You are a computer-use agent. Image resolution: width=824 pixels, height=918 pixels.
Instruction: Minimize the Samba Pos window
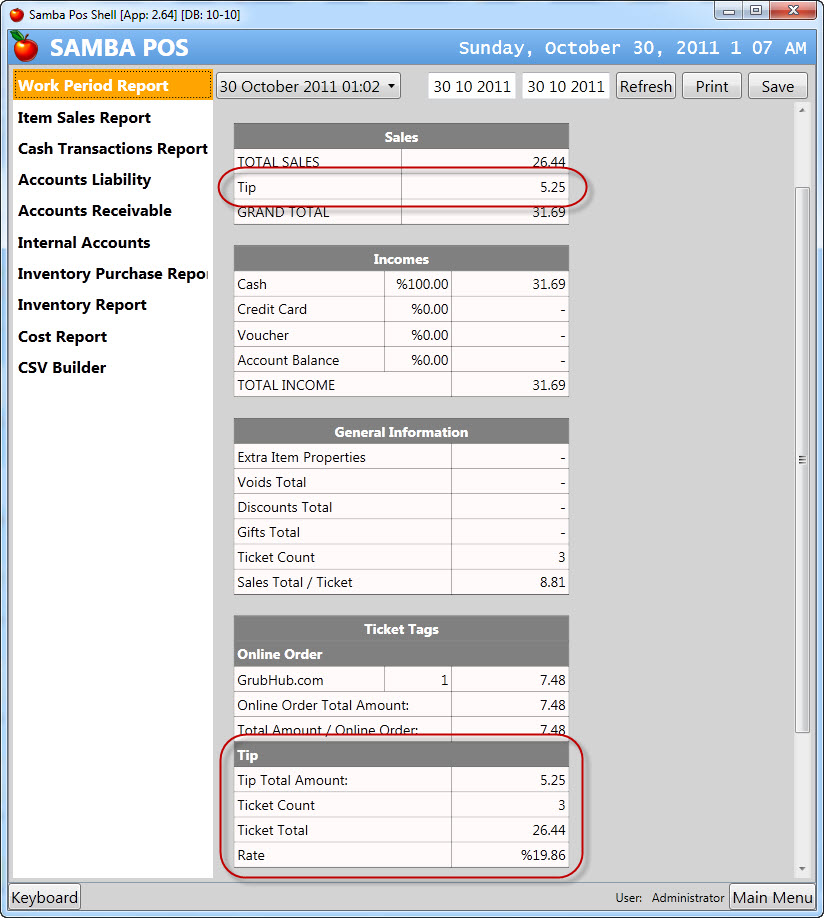click(x=729, y=11)
